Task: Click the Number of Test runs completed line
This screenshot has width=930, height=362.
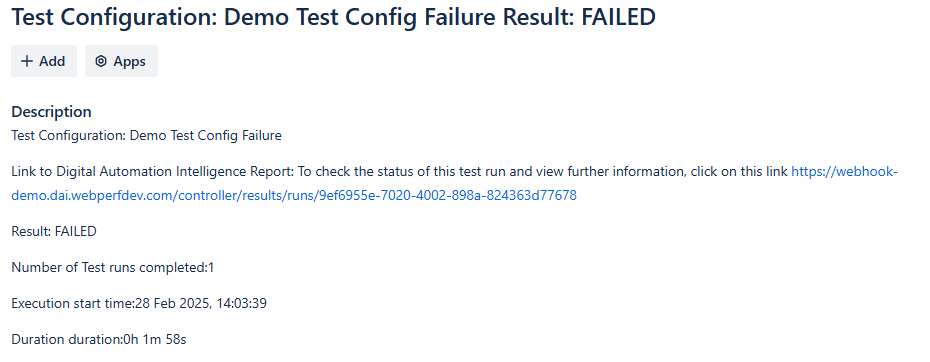Action: pyautogui.click(x=113, y=268)
